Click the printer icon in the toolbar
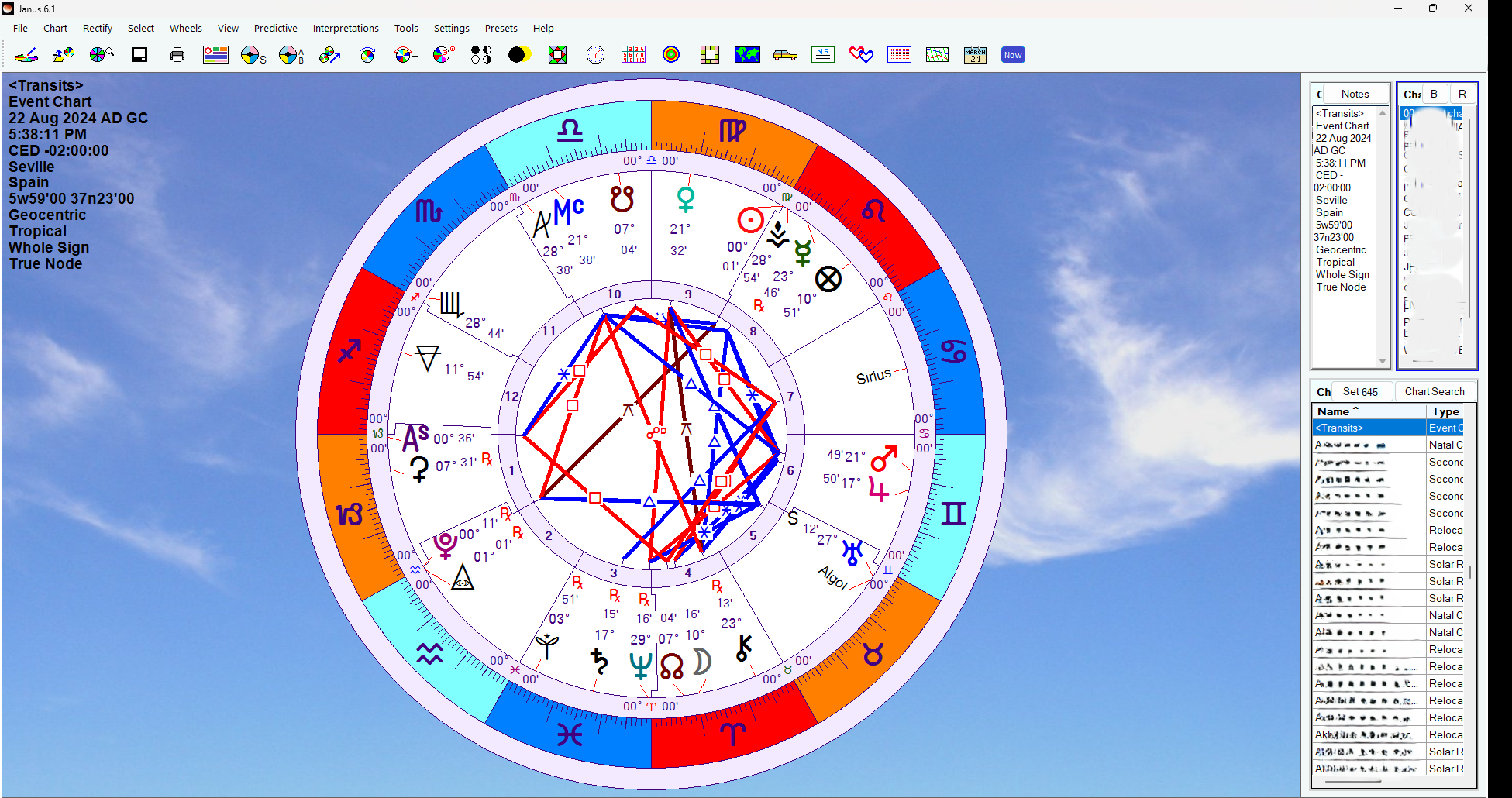 click(x=177, y=55)
